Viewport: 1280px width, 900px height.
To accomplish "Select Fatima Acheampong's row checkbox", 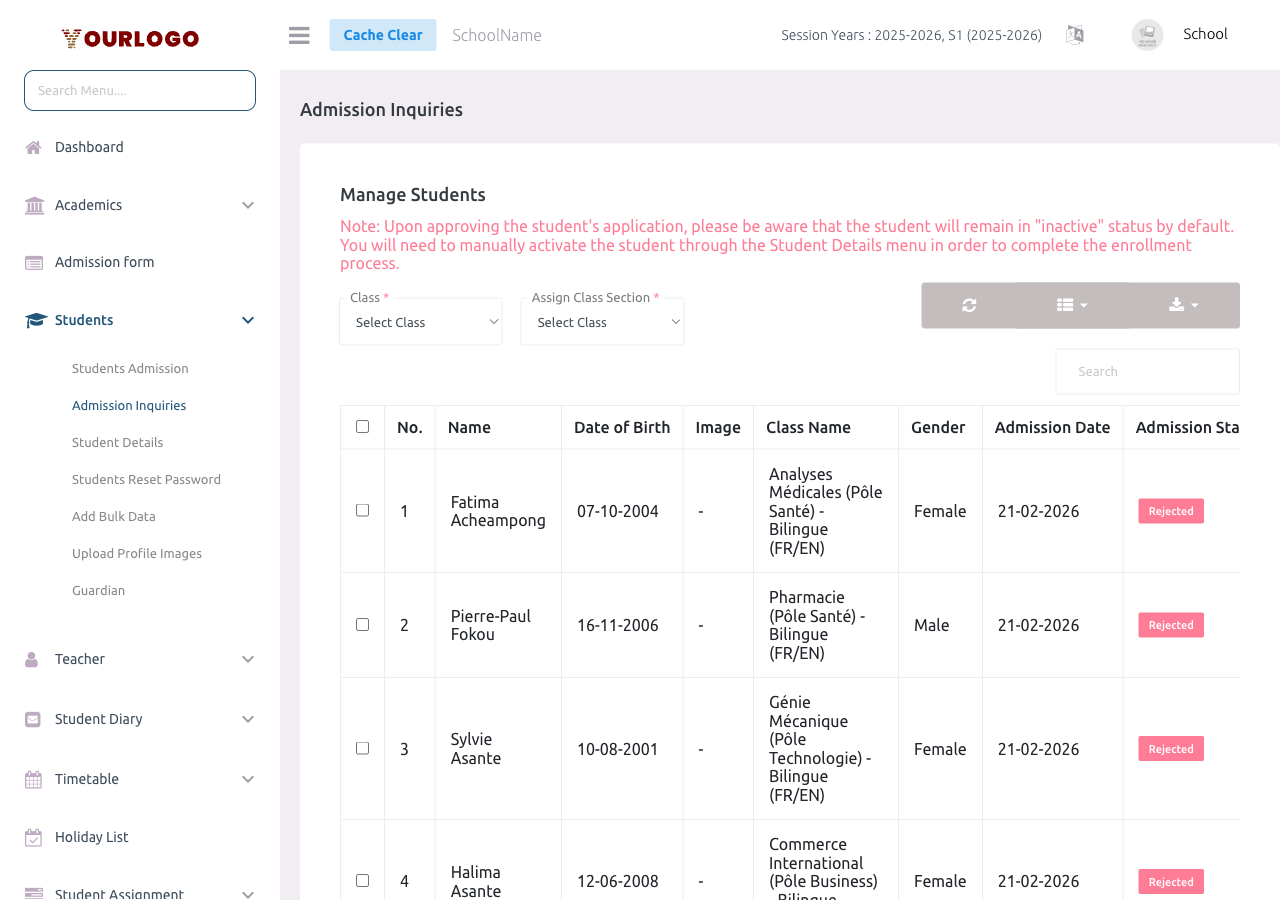I will (x=362, y=509).
